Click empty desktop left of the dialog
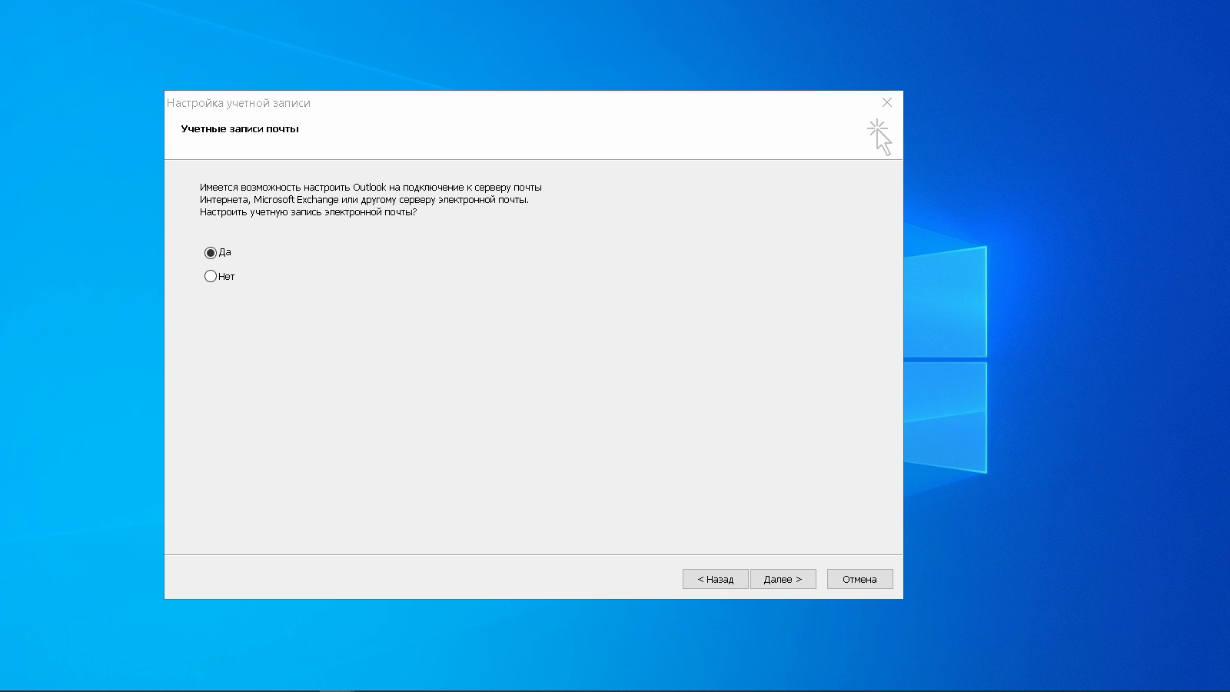 pos(80,350)
